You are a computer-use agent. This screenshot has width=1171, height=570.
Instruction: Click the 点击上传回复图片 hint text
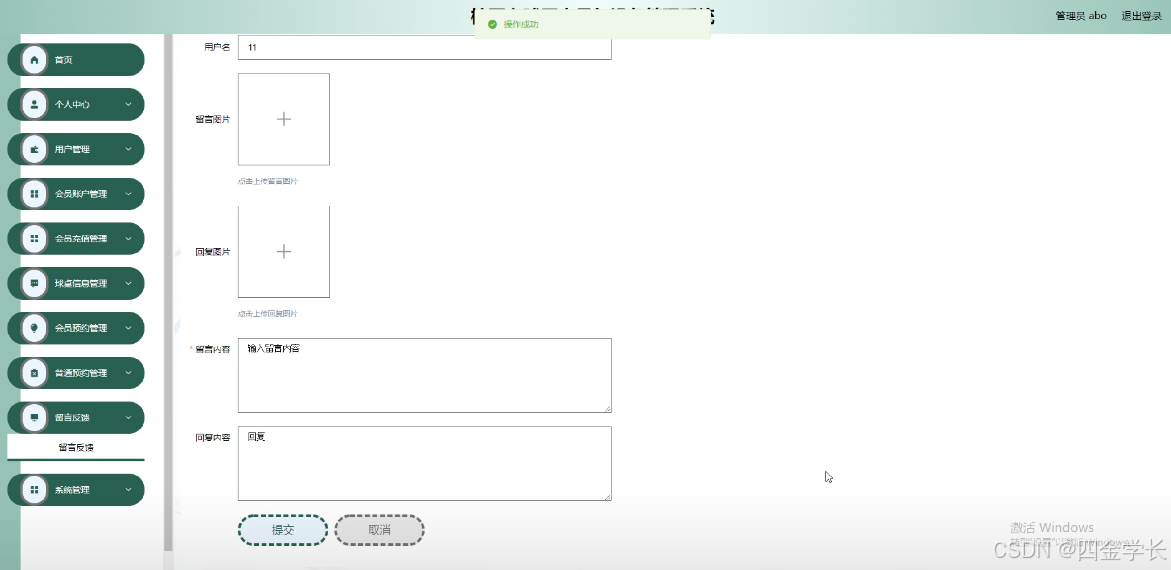267,314
